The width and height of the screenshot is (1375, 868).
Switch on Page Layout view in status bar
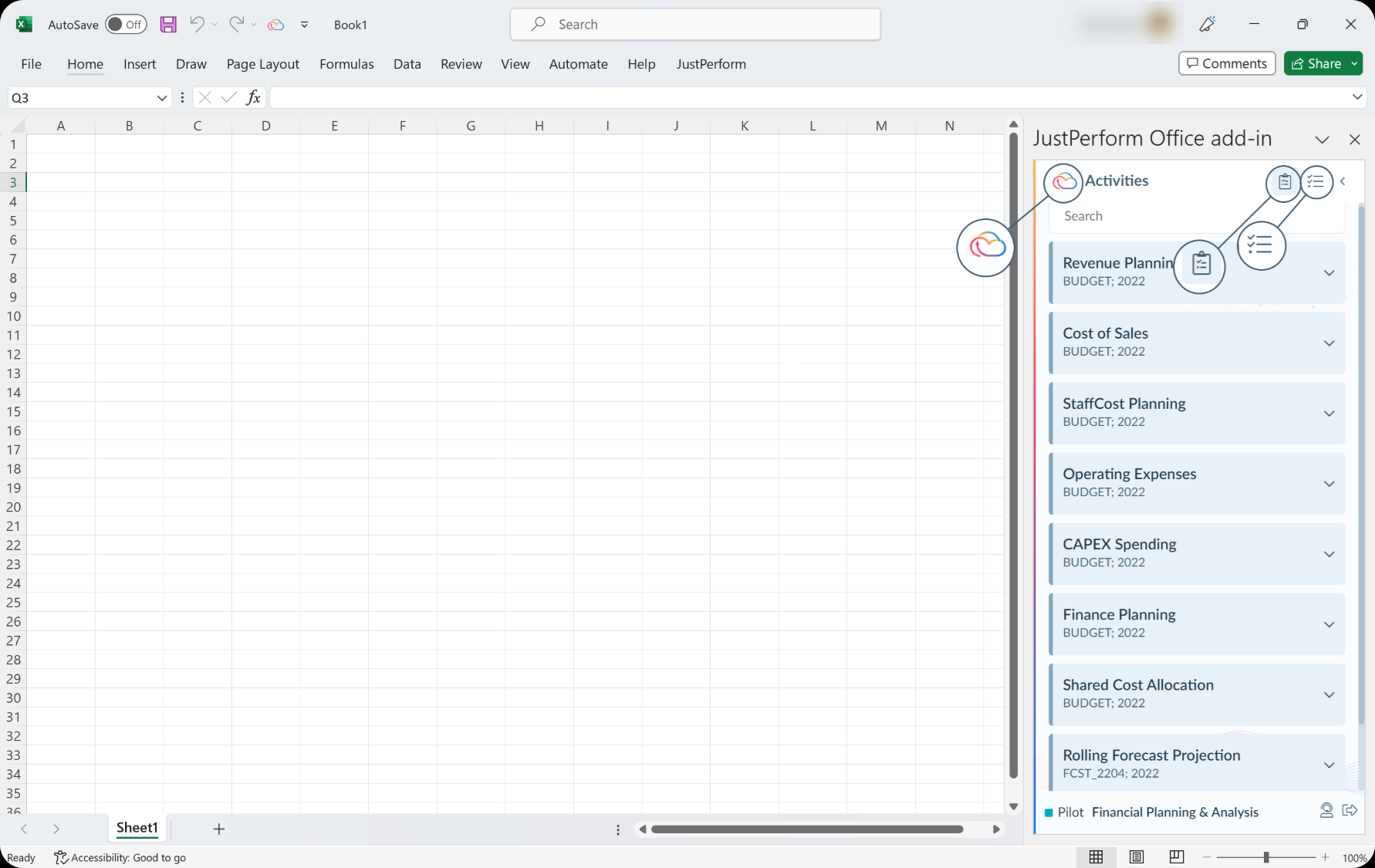(1136, 856)
